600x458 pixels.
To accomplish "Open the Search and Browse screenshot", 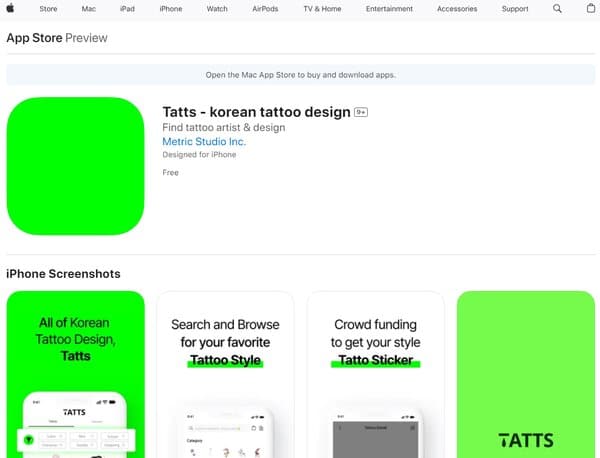I will pos(225,374).
